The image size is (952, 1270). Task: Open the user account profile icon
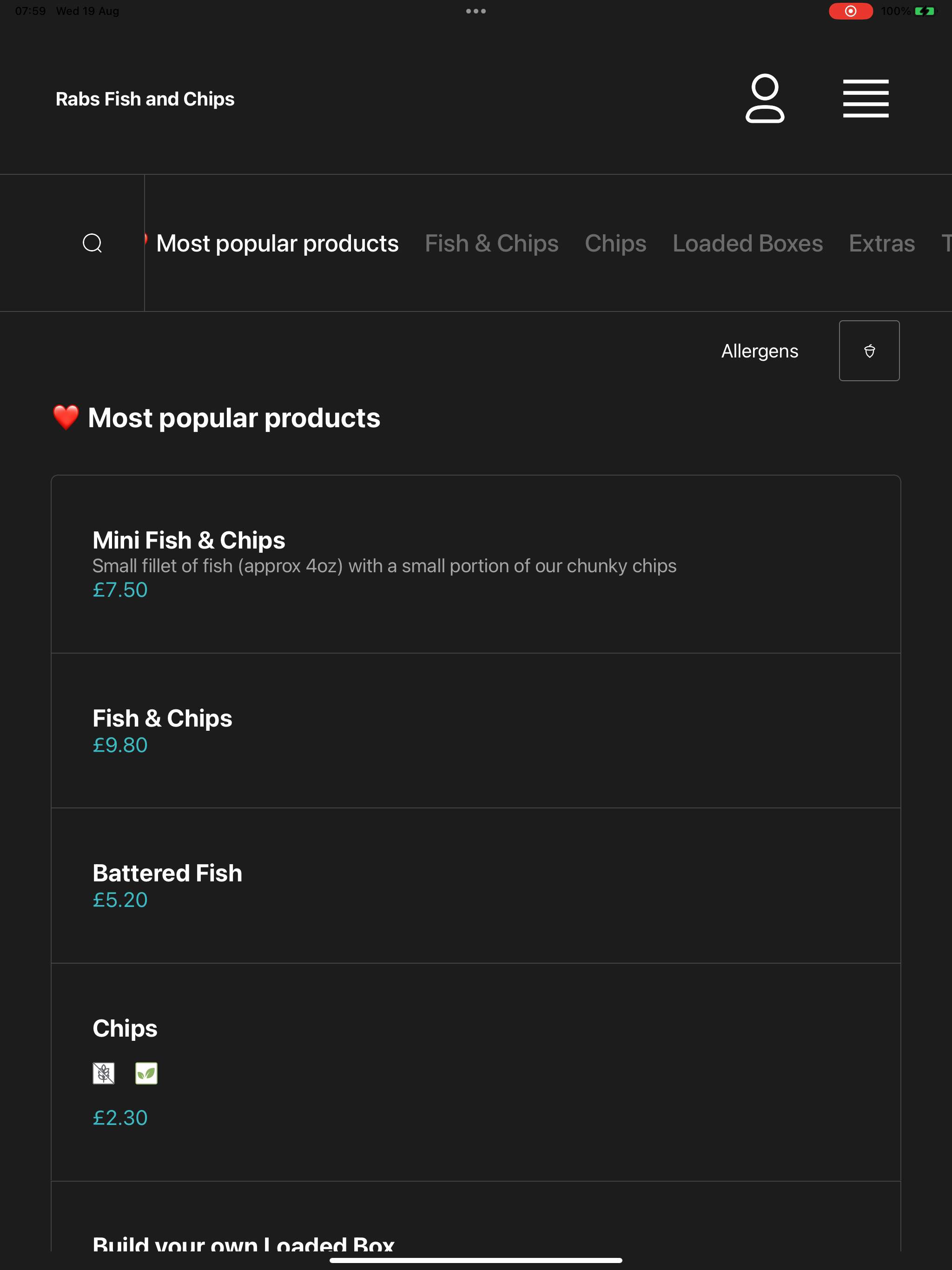click(x=765, y=99)
